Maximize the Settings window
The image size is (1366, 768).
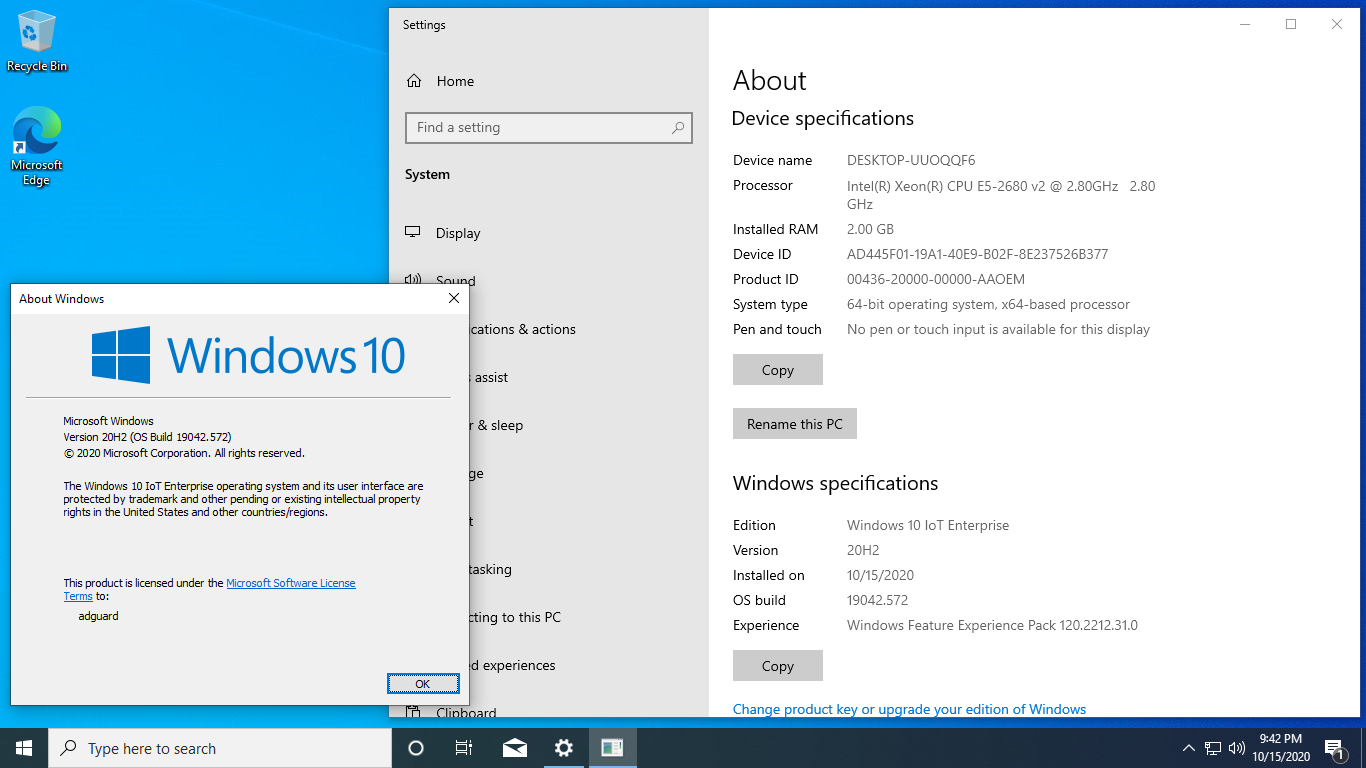(1291, 25)
